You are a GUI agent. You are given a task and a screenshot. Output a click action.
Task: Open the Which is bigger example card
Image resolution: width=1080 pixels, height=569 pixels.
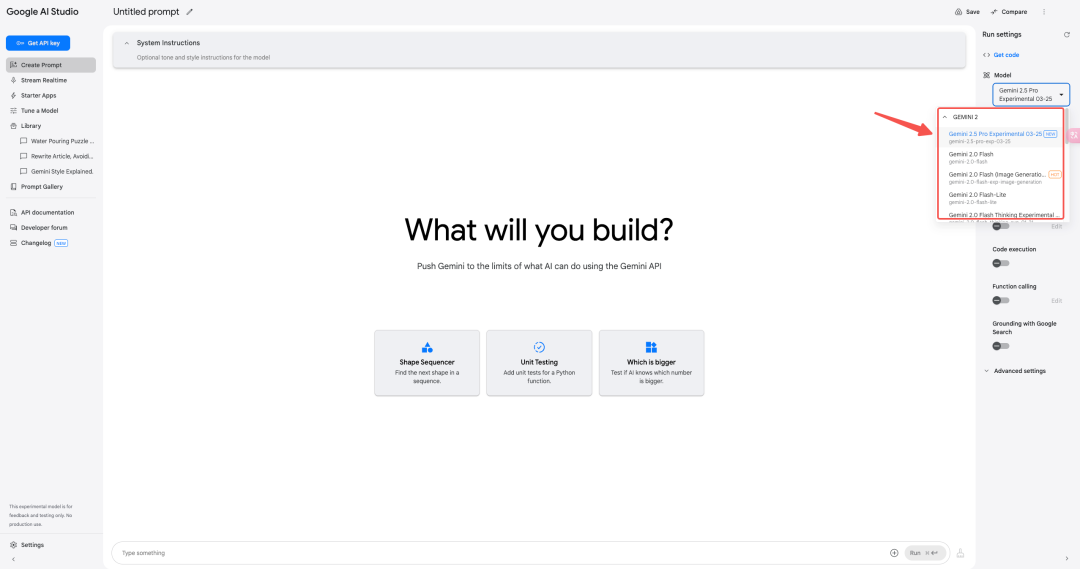coord(652,363)
